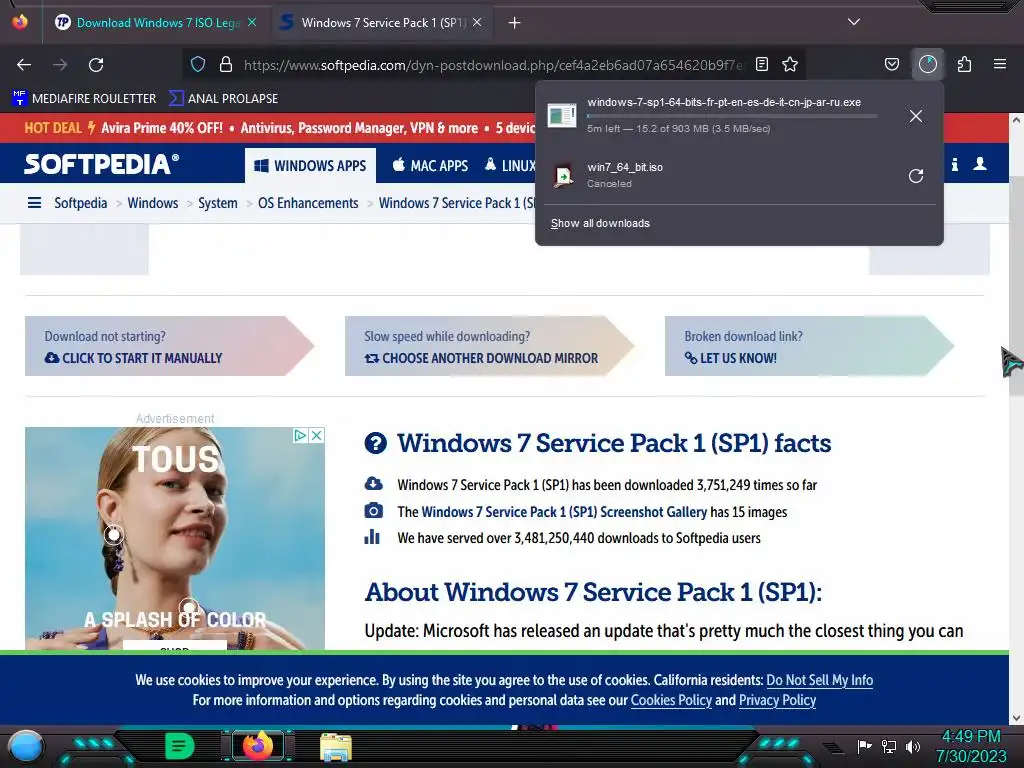This screenshot has width=1024, height=768.
Task: Save page to Pocket
Action: [x=891, y=64]
